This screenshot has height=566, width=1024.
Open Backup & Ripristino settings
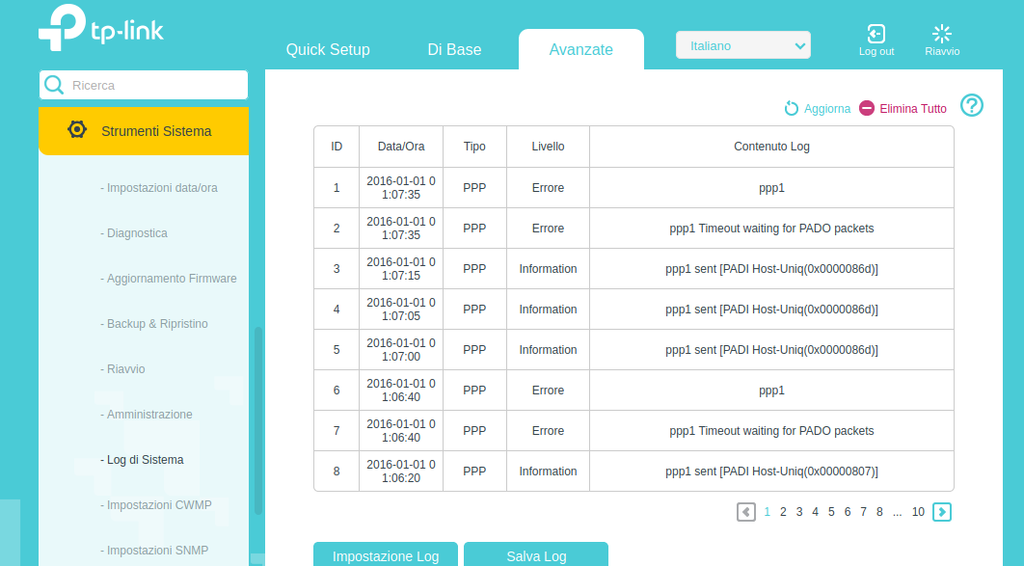[157, 324]
